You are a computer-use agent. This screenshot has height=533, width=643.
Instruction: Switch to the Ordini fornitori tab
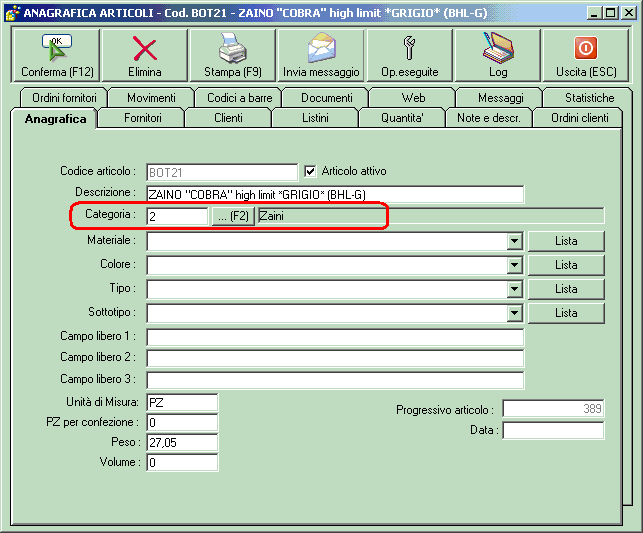tap(64, 98)
